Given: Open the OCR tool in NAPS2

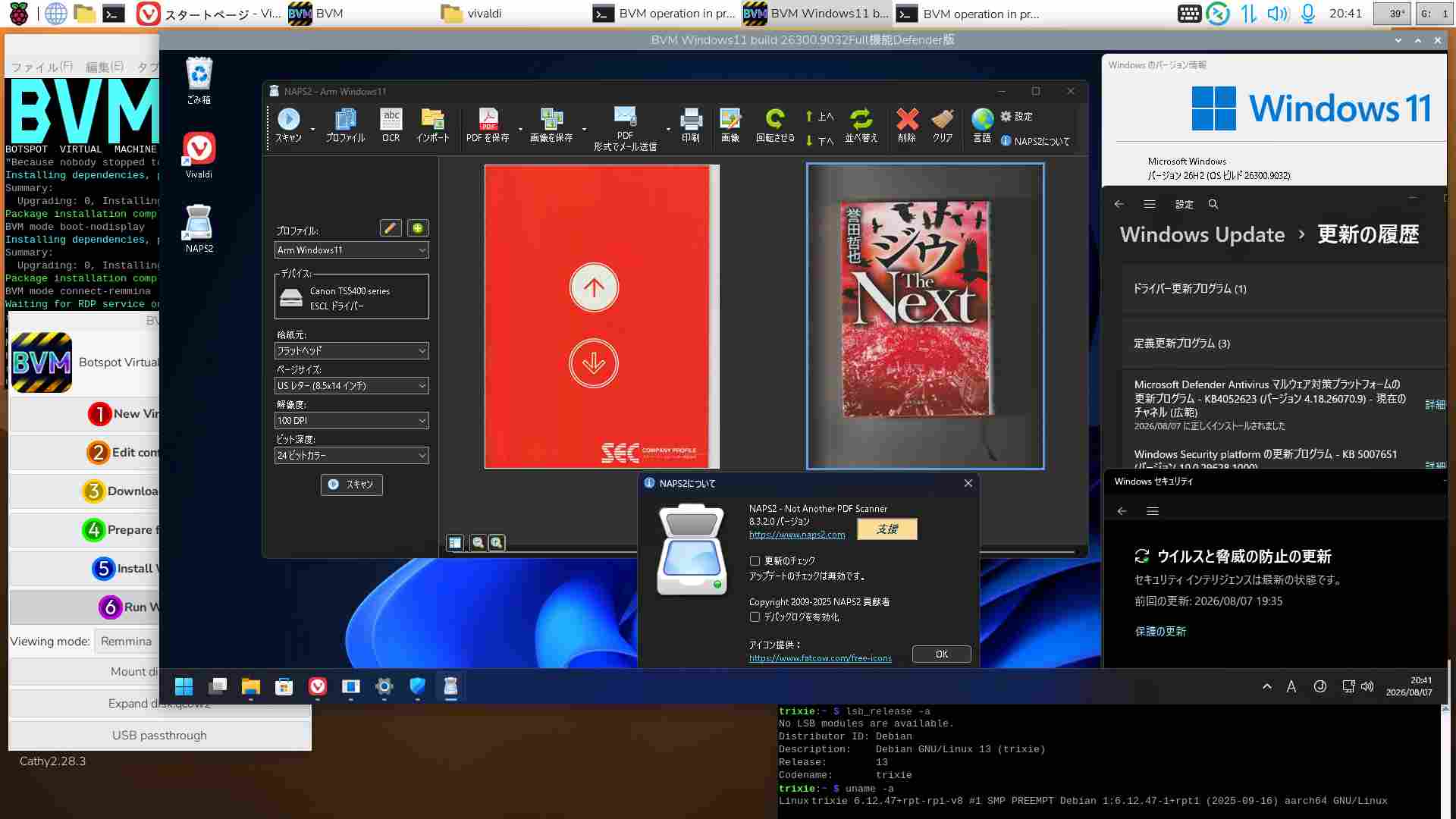Looking at the screenshot, I should 391,125.
